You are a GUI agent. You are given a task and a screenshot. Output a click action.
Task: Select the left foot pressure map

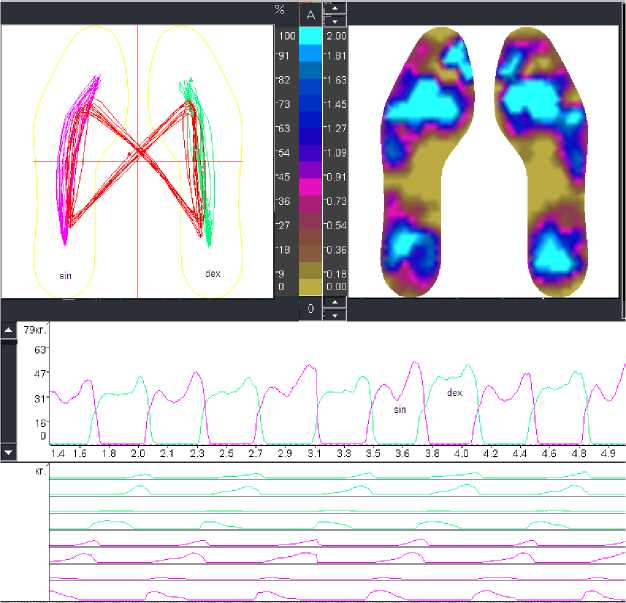pos(427,162)
